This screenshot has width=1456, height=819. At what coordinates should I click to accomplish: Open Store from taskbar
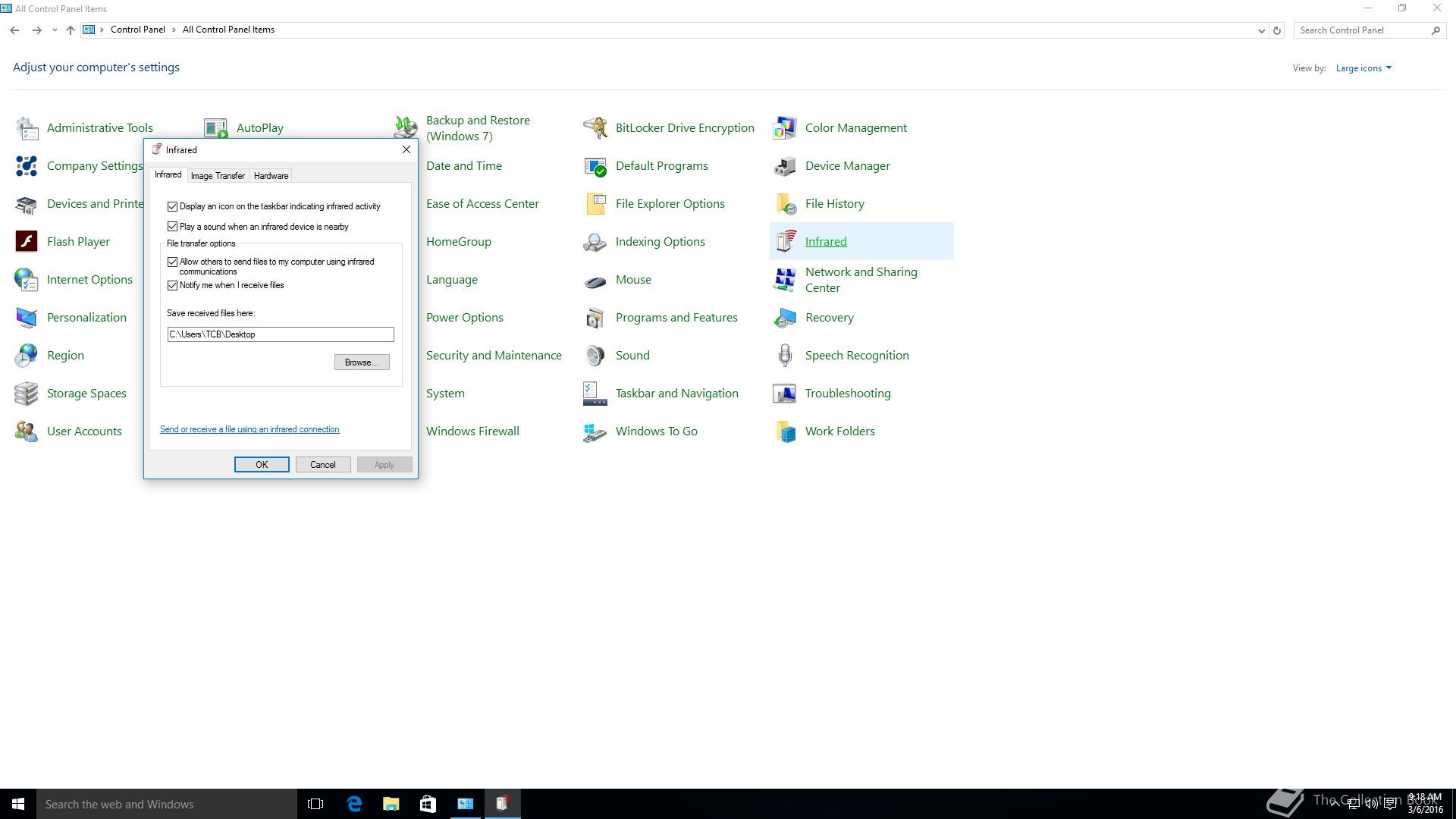click(x=428, y=804)
